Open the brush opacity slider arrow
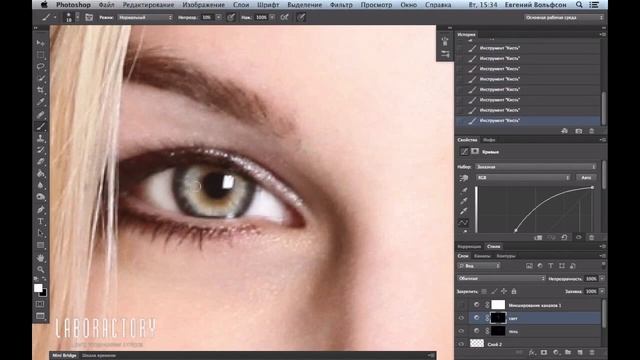The width and height of the screenshot is (640, 360). [x=218, y=18]
